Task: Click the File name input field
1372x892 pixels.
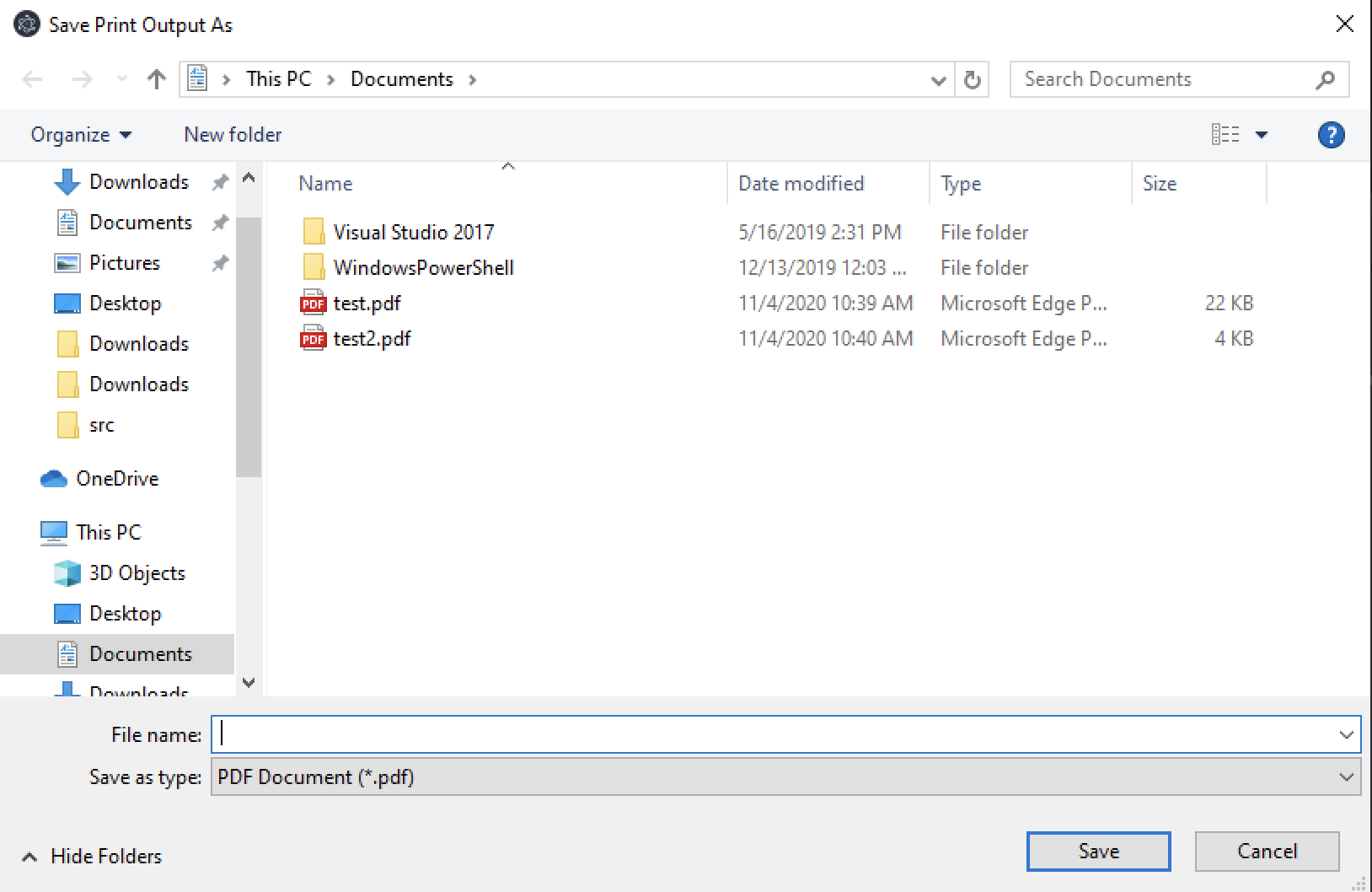Action: pyautogui.click(x=674, y=733)
